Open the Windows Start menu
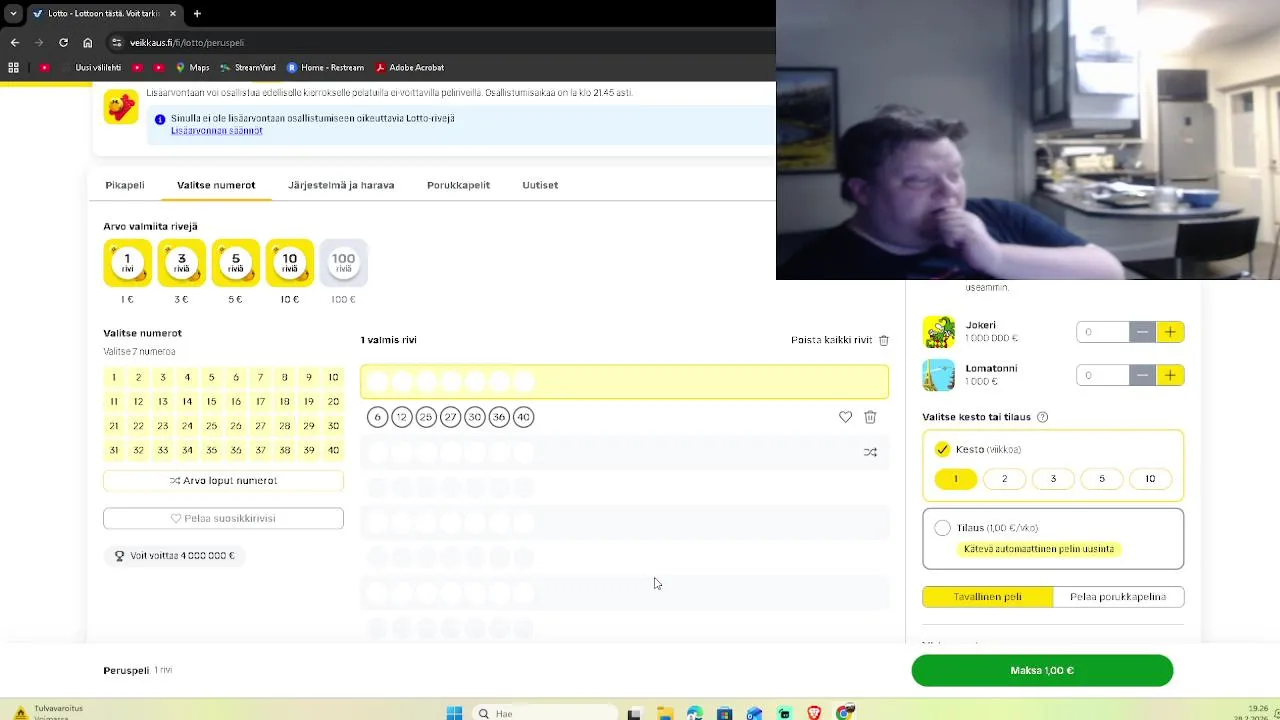 (x=454, y=713)
